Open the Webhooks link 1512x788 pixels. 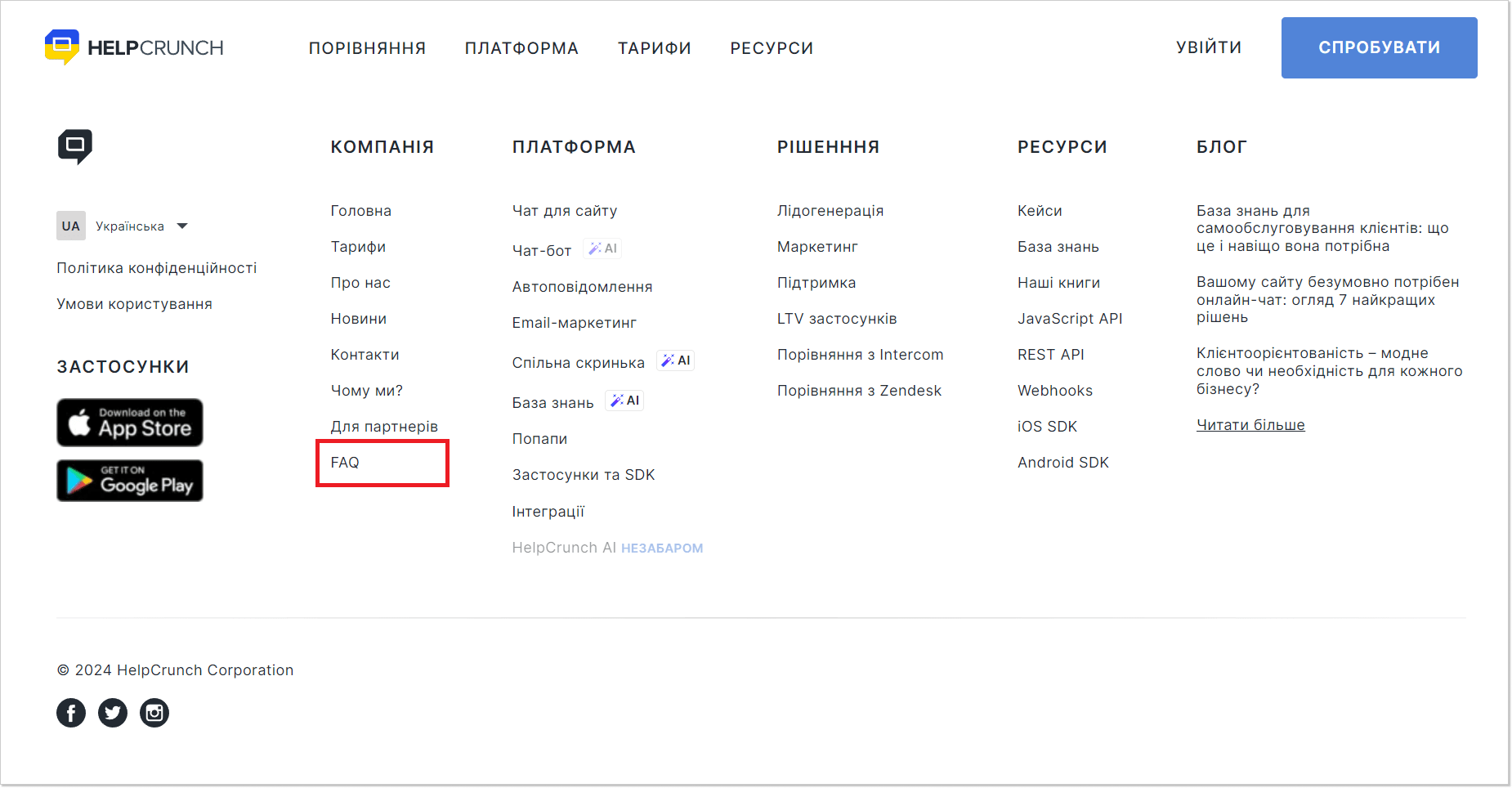point(1055,391)
